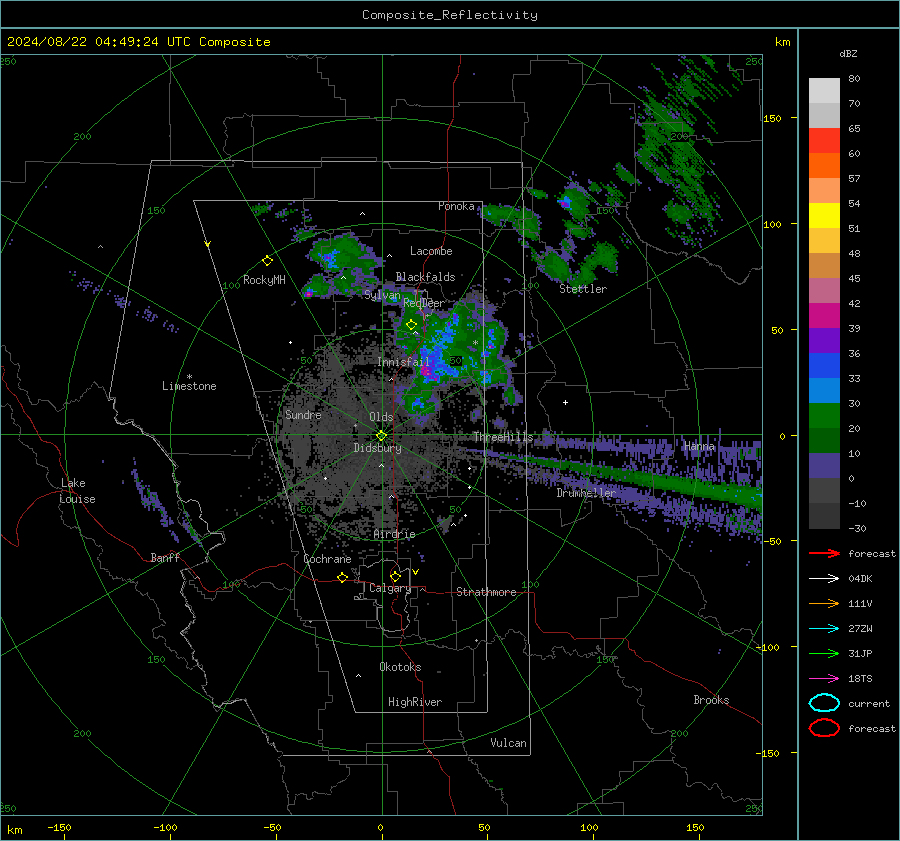Click the cyan current ellipse icon

pos(824,703)
